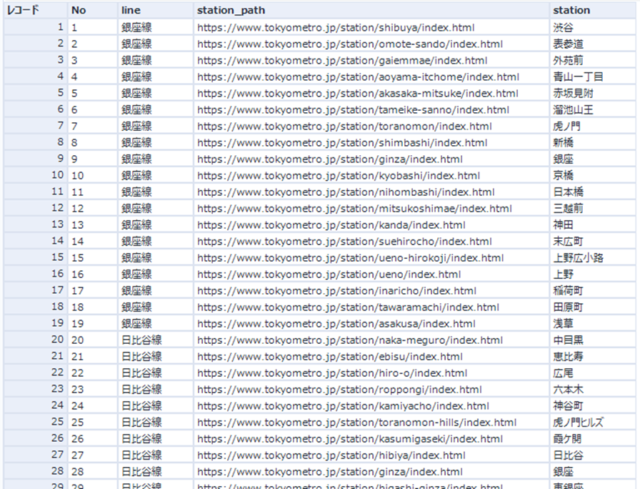The image size is (640, 489).
Task: Click the station cell '浅草'
Action: coord(593,324)
